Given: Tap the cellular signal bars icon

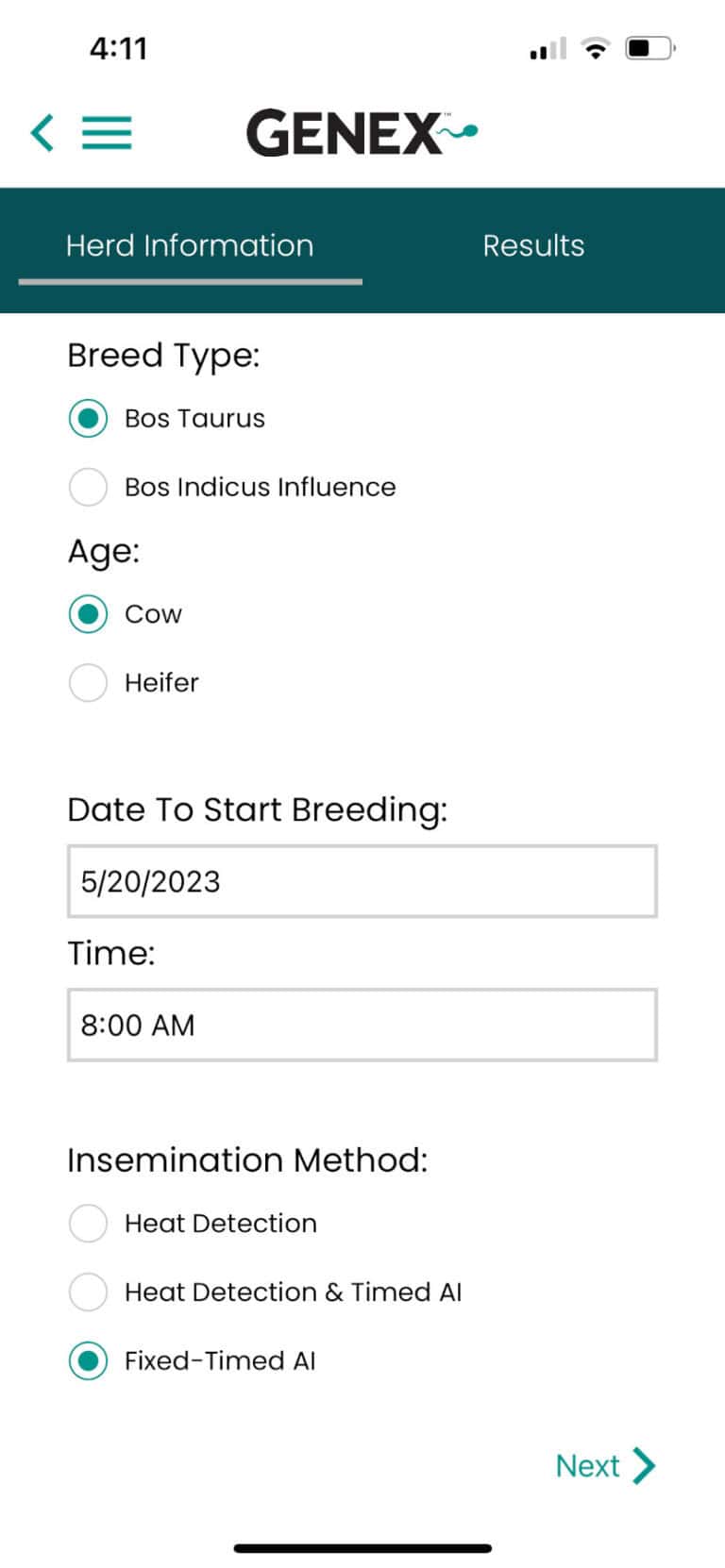Looking at the screenshot, I should [548, 48].
